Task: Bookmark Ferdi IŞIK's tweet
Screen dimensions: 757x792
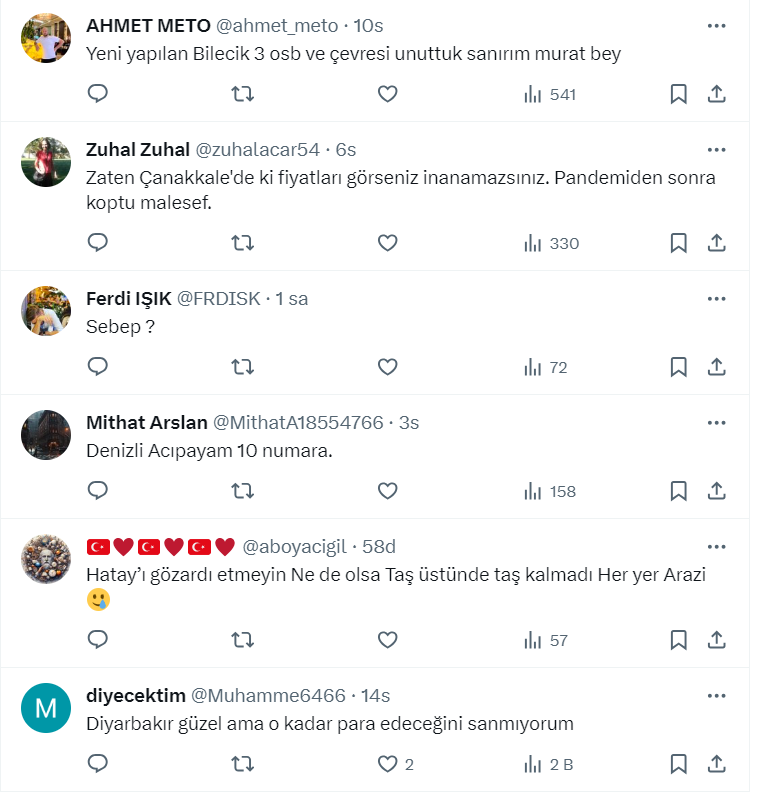Action: 678,367
